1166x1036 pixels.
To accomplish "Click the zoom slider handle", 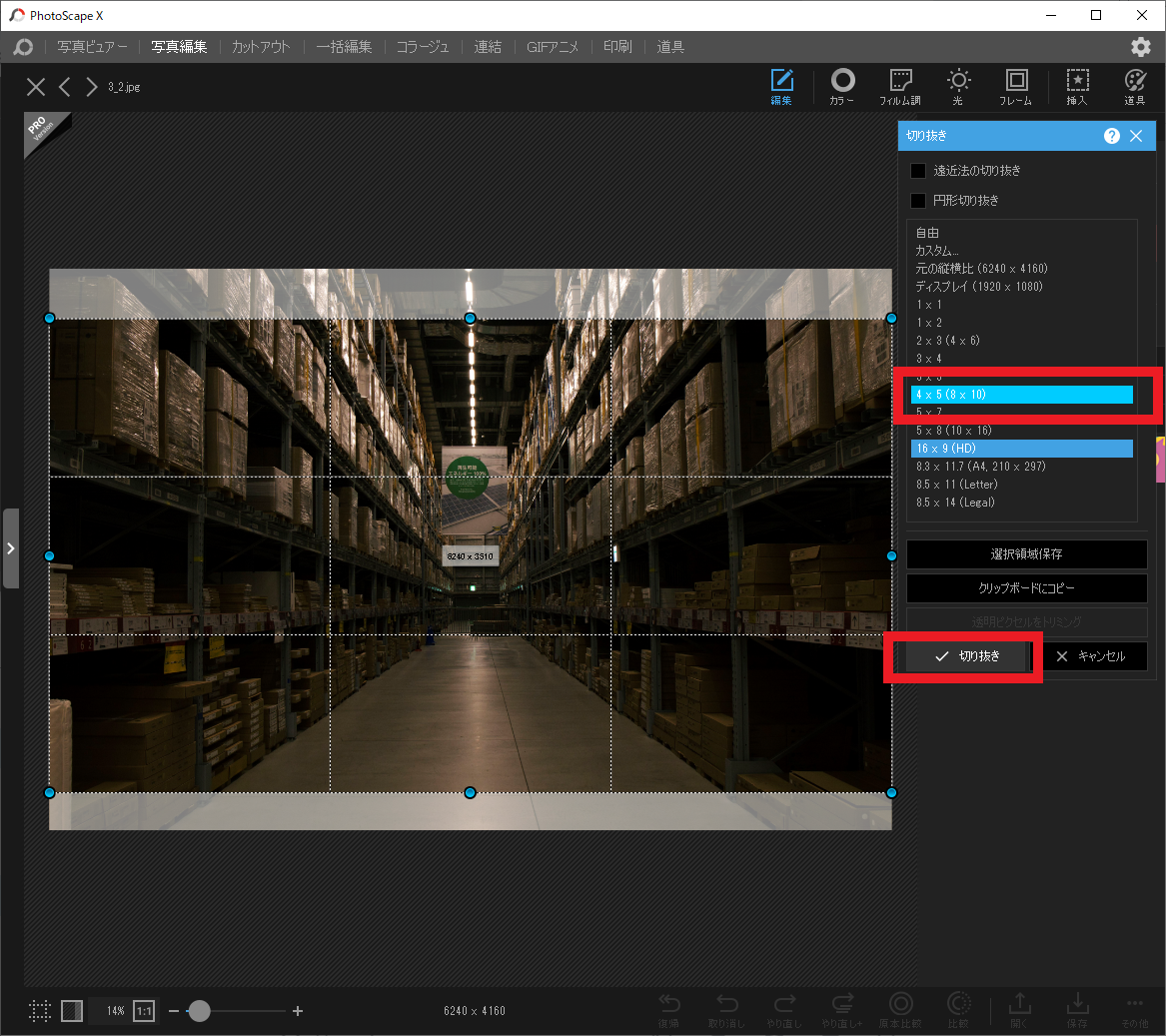I will point(199,1011).
